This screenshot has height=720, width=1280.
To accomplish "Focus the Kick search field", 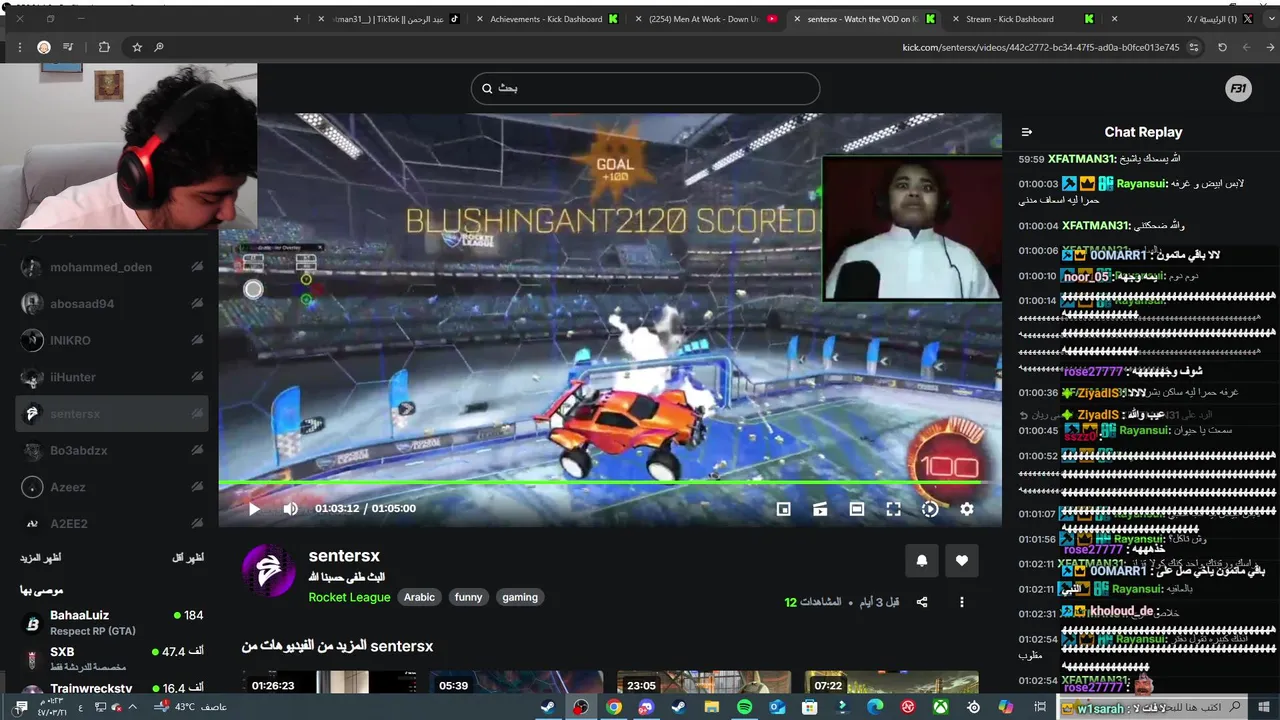I will point(645,88).
